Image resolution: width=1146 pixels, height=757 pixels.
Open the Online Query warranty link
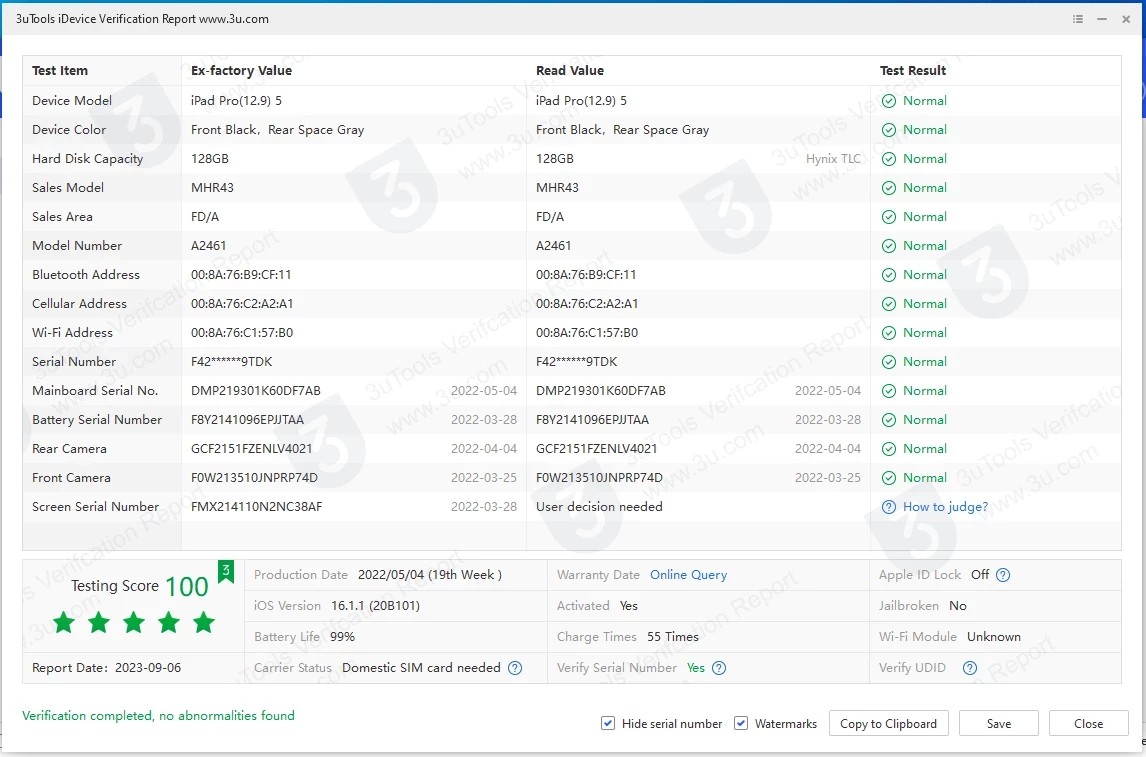coord(688,575)
